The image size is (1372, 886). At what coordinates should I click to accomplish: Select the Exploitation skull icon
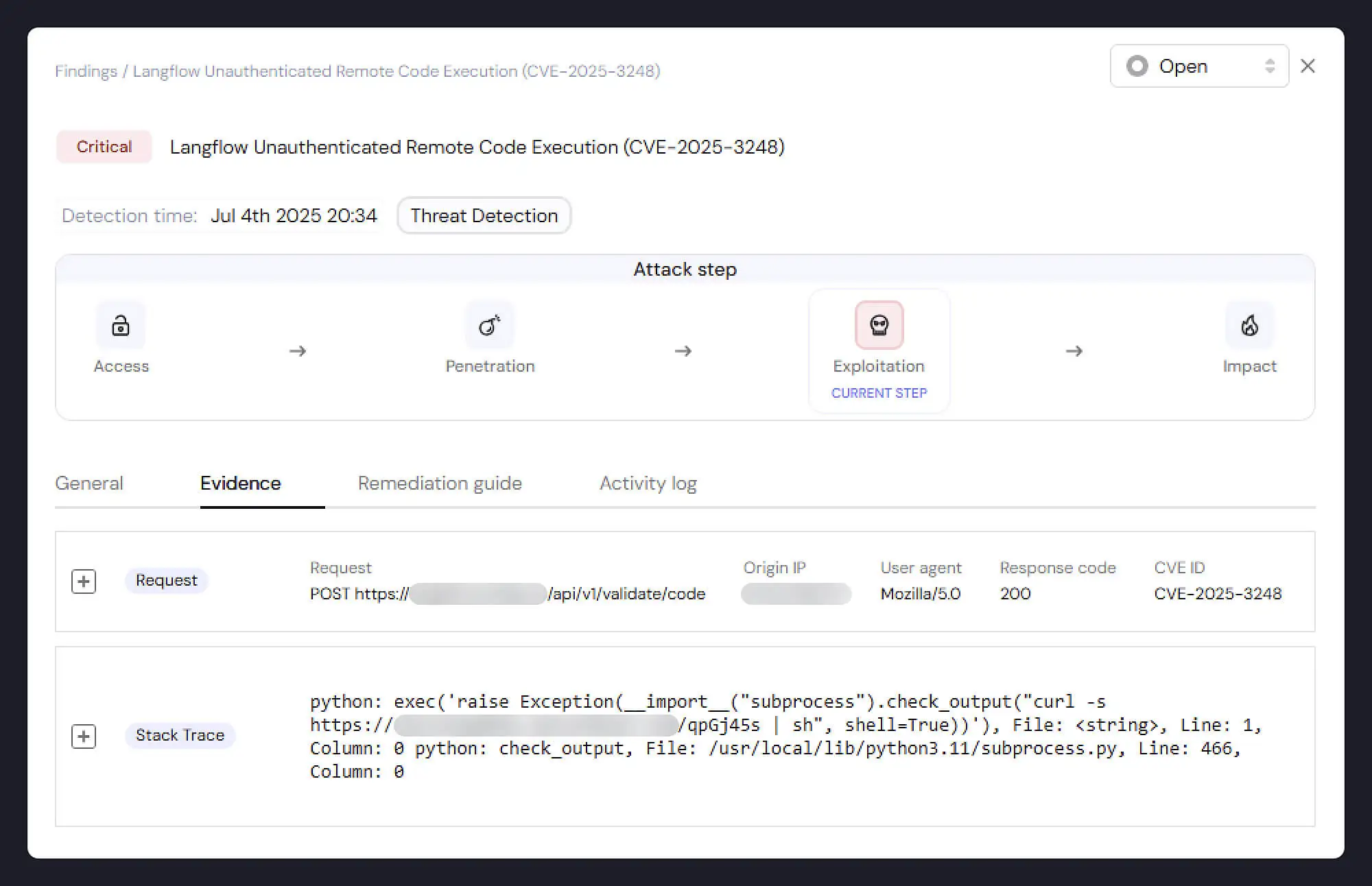pos(879,325)
